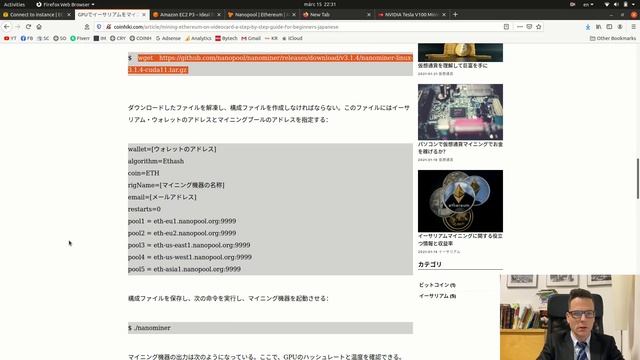
Task: Open the browser home page
Action: pyautogui.click(x=39, y=27)
